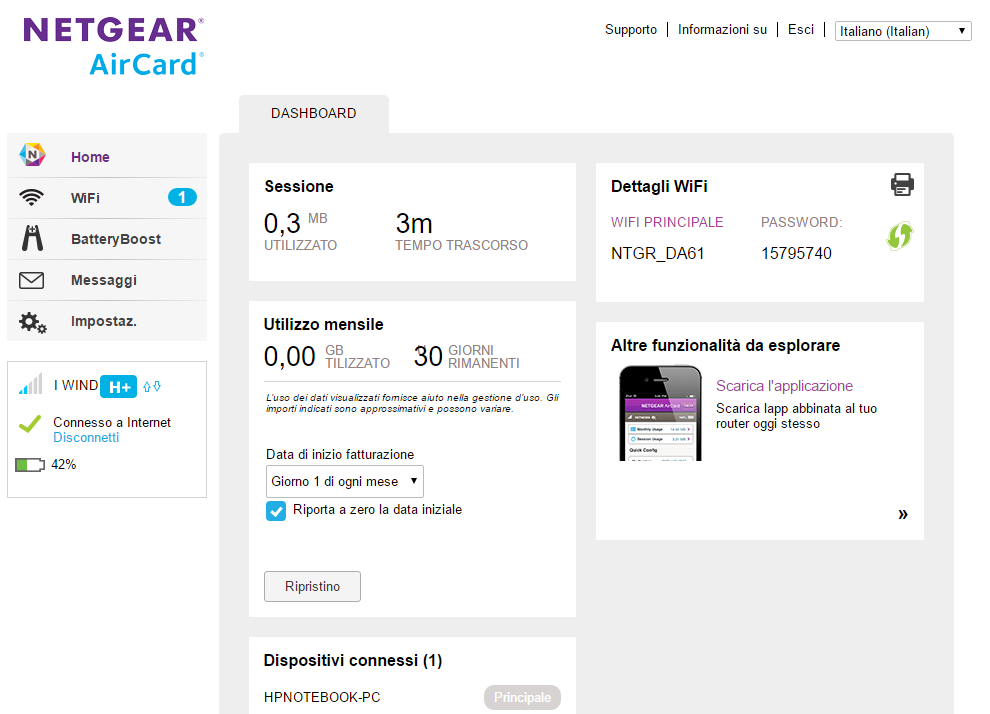
Task: Click the green connected checkmark icon
Action: 30,424
